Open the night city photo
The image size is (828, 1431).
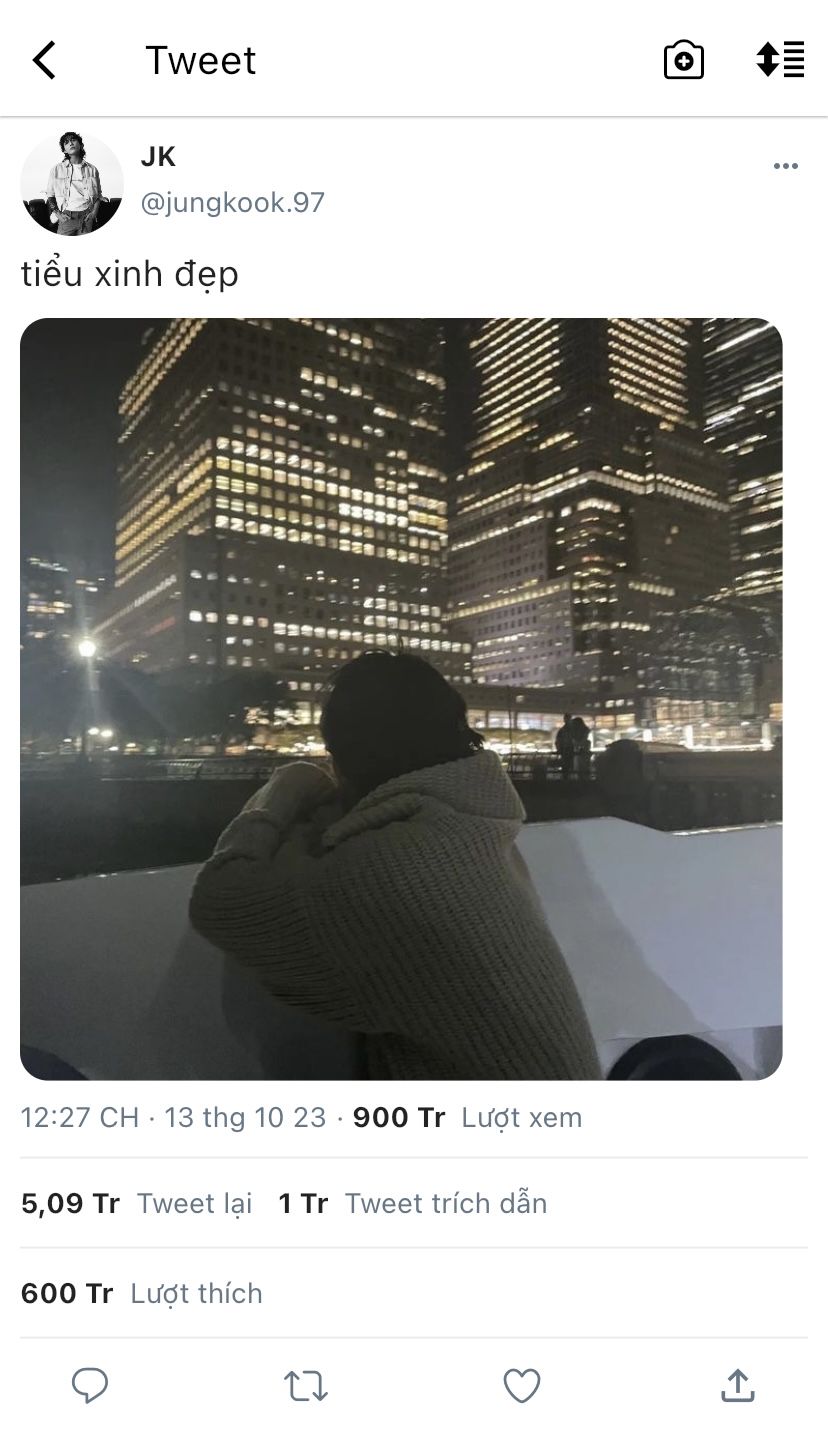(401, 699)
